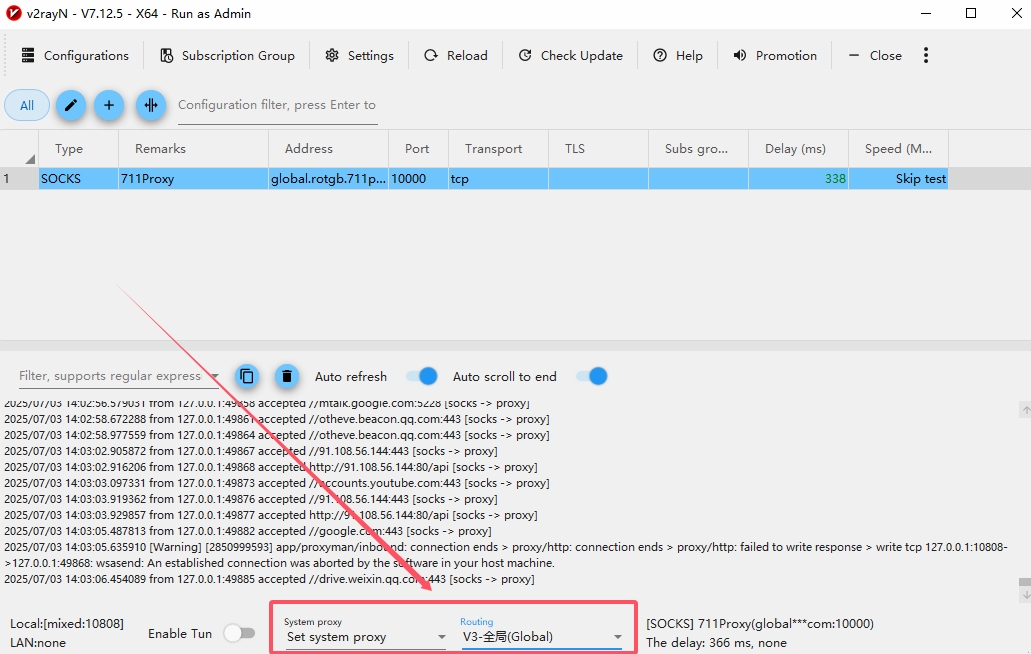This screenshot has width=1031, height=654.
Task: Open the Configurations menu
Action: pyautogui.click(x=75, y=56)
